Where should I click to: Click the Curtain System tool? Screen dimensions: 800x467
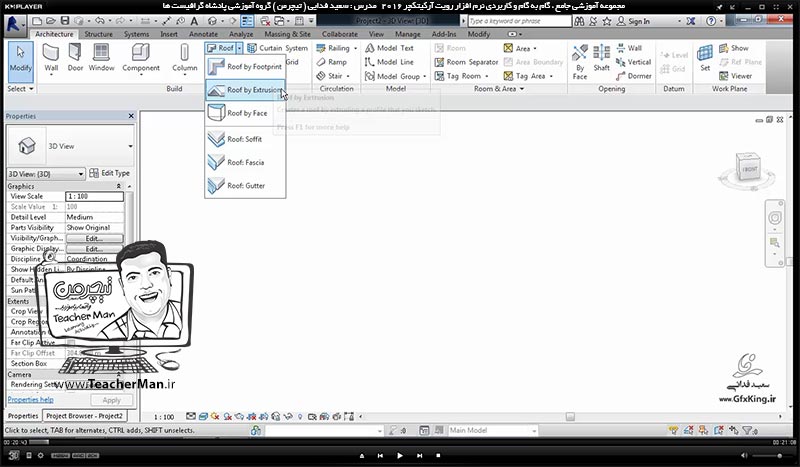coord(278,48)
